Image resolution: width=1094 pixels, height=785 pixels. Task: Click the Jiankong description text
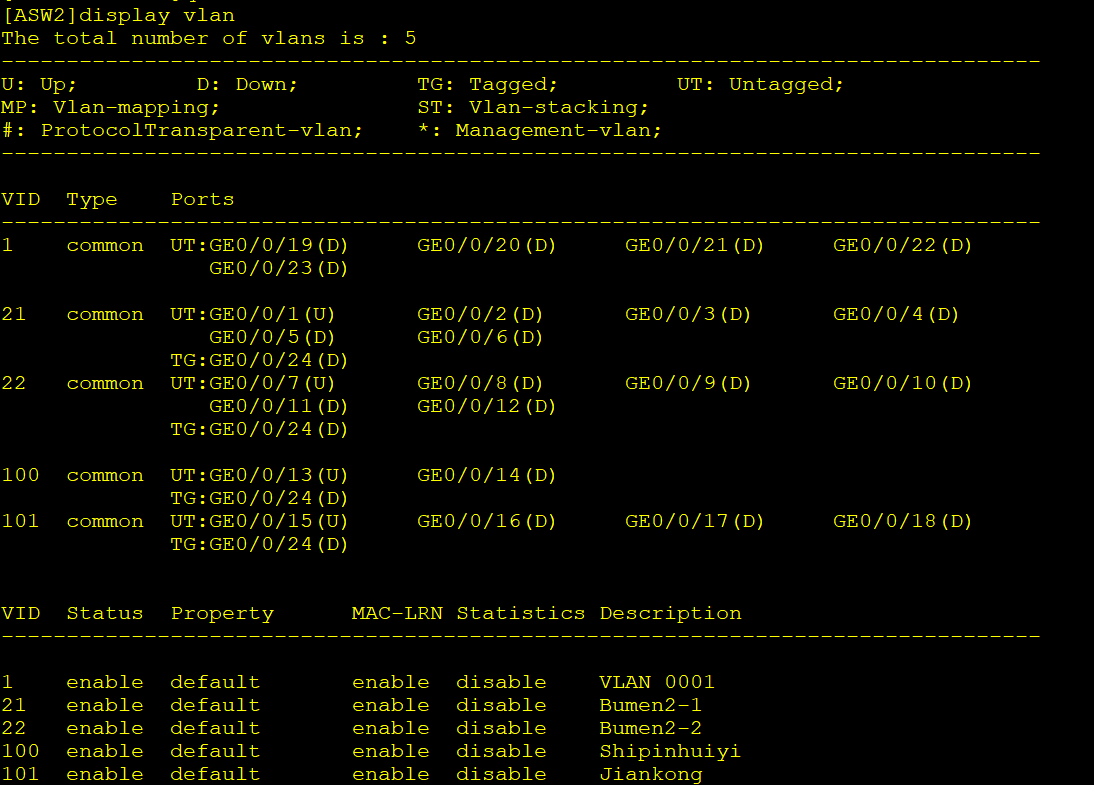(651, 775)
